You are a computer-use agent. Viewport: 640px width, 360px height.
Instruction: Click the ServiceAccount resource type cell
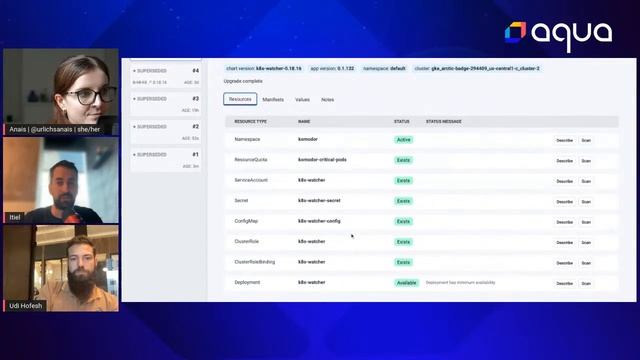(251, 180)
